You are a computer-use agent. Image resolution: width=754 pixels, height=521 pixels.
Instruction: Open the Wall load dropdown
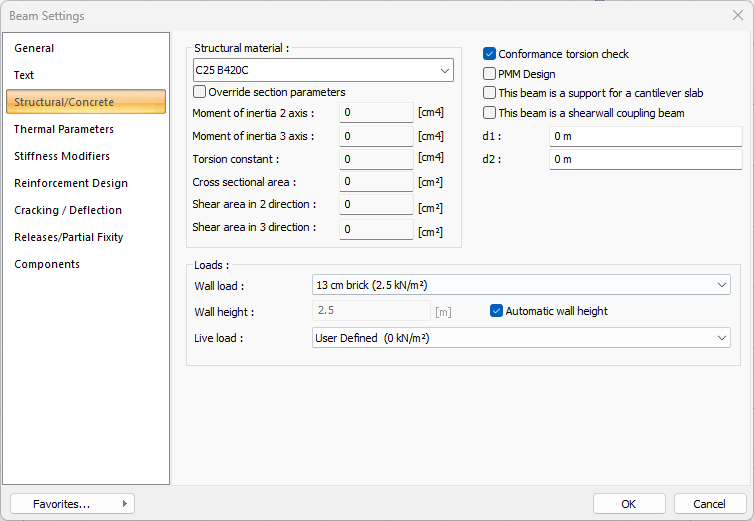[x=721, y=285]
